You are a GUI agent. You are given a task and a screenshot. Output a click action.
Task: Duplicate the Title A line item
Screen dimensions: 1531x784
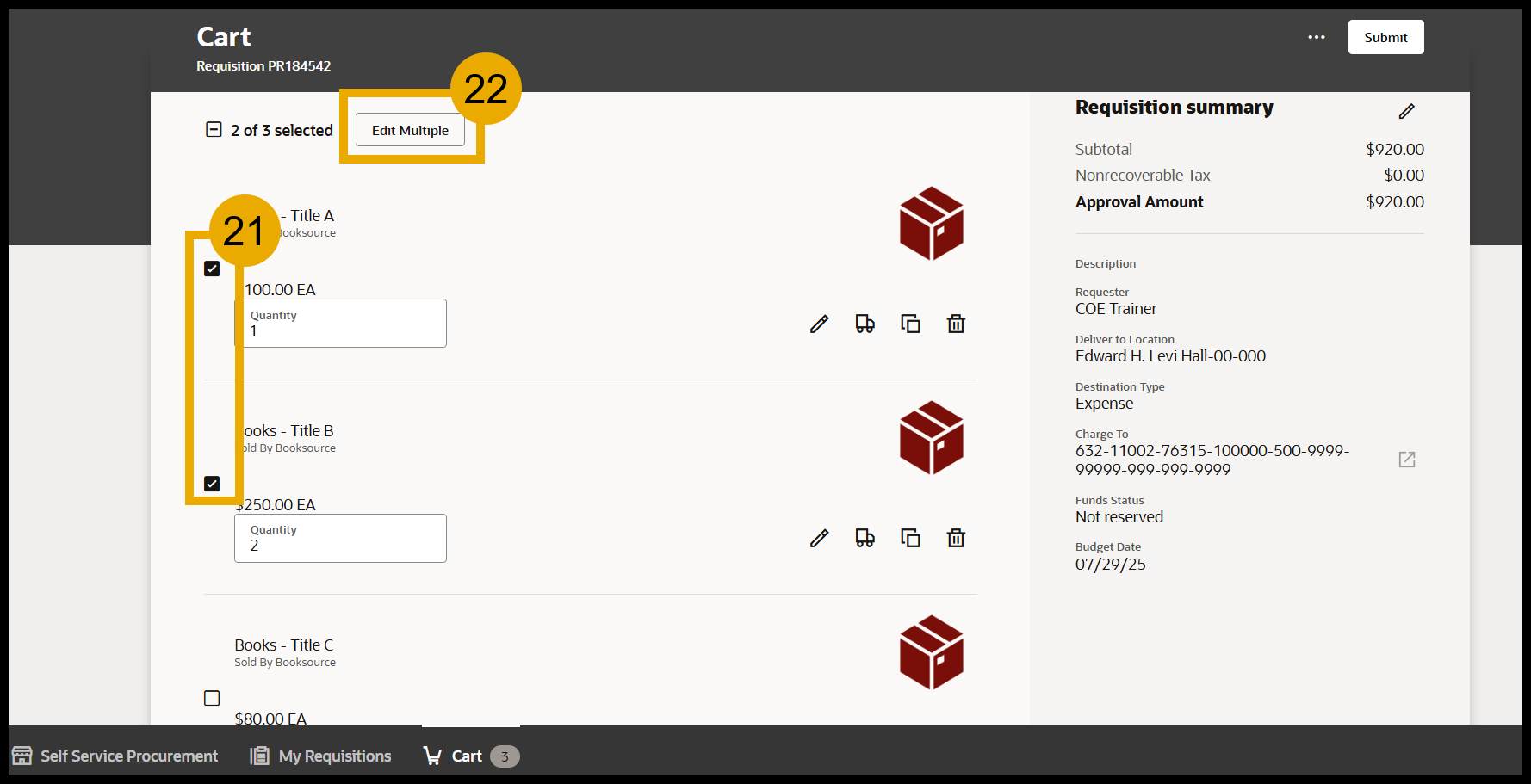910,324
